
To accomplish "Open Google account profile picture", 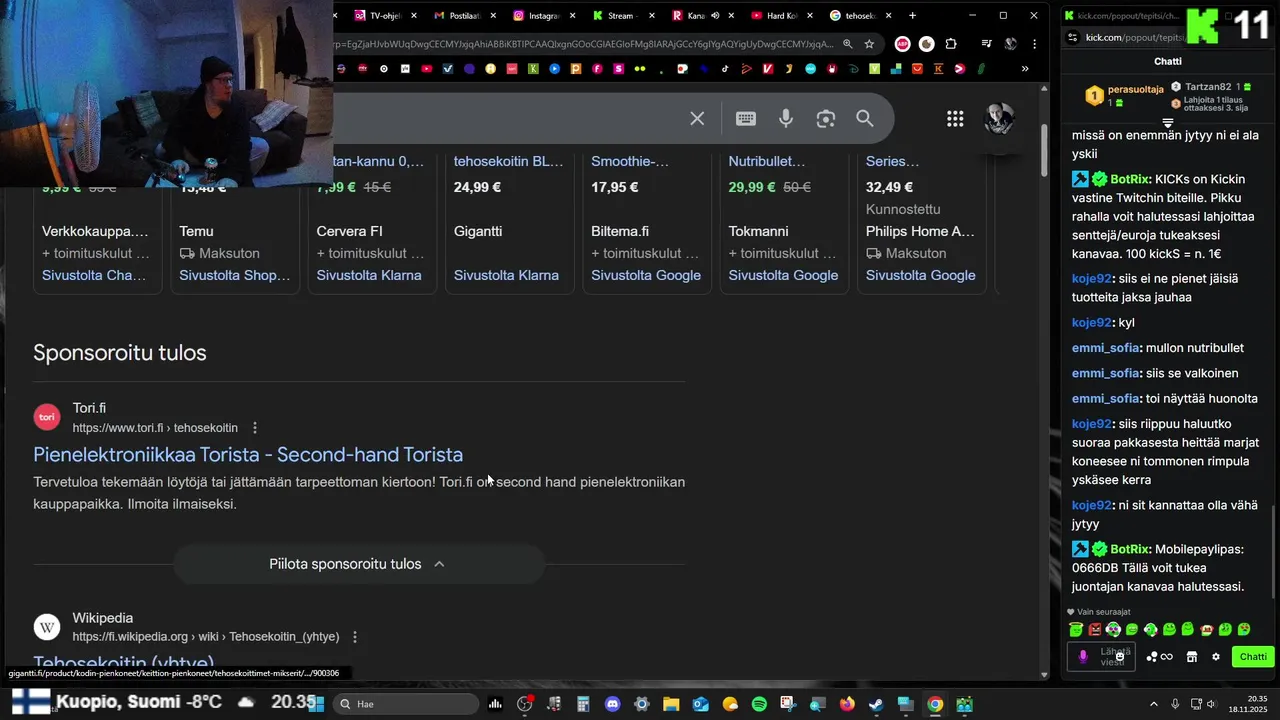I will click(1000, 119).
